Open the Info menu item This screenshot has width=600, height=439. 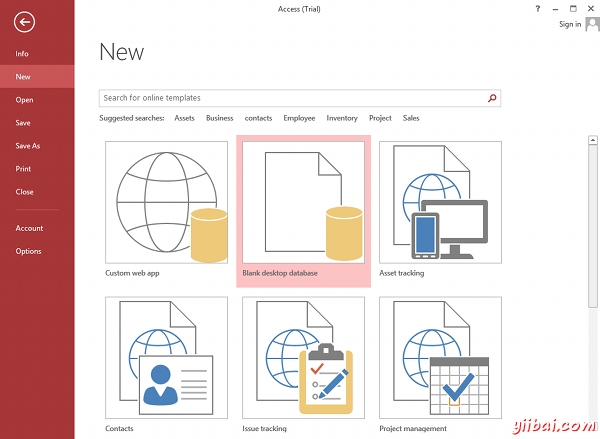click(x=22, y=53)
